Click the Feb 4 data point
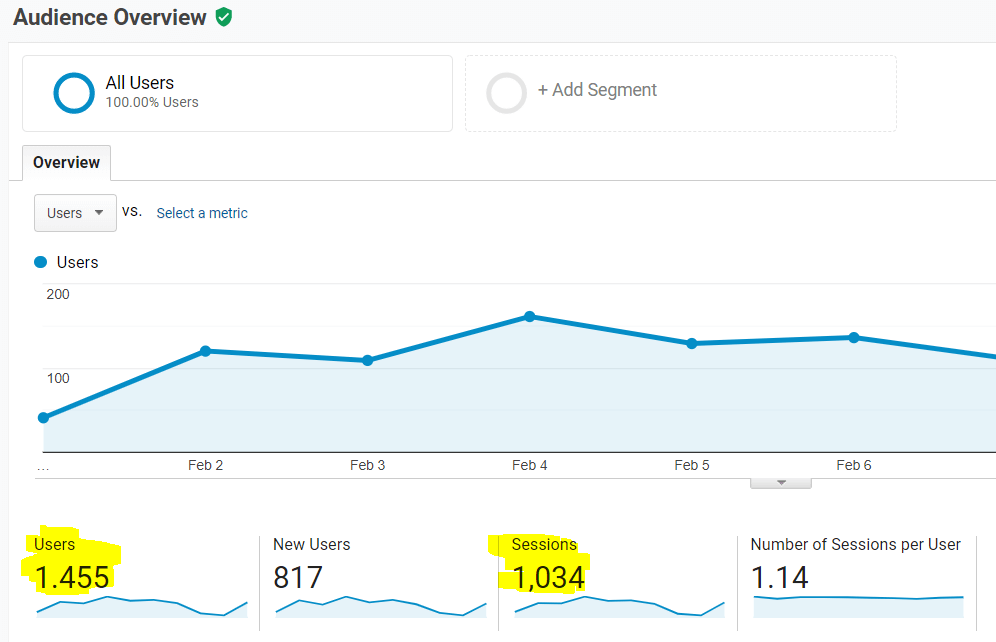This screenshot has width=996, height=642. point(530,317)
